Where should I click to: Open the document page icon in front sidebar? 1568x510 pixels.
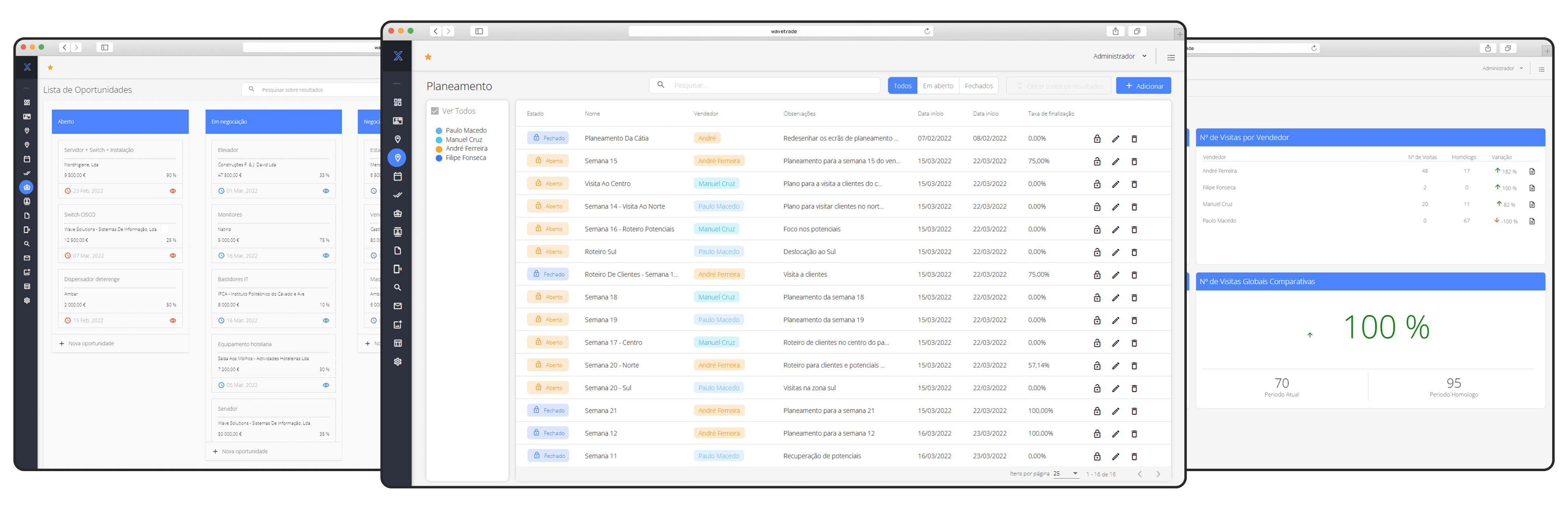[x=397, y=250]
